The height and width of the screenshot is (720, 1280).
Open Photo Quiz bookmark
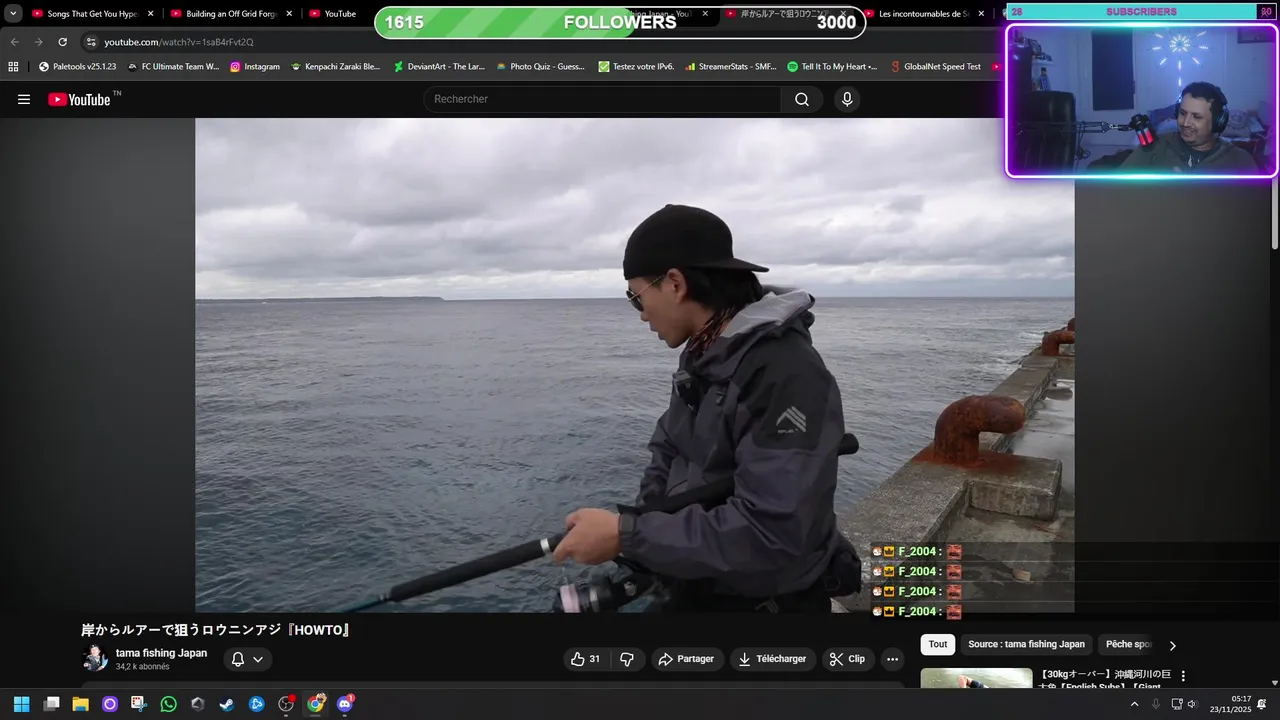click(x=540, y=66)
